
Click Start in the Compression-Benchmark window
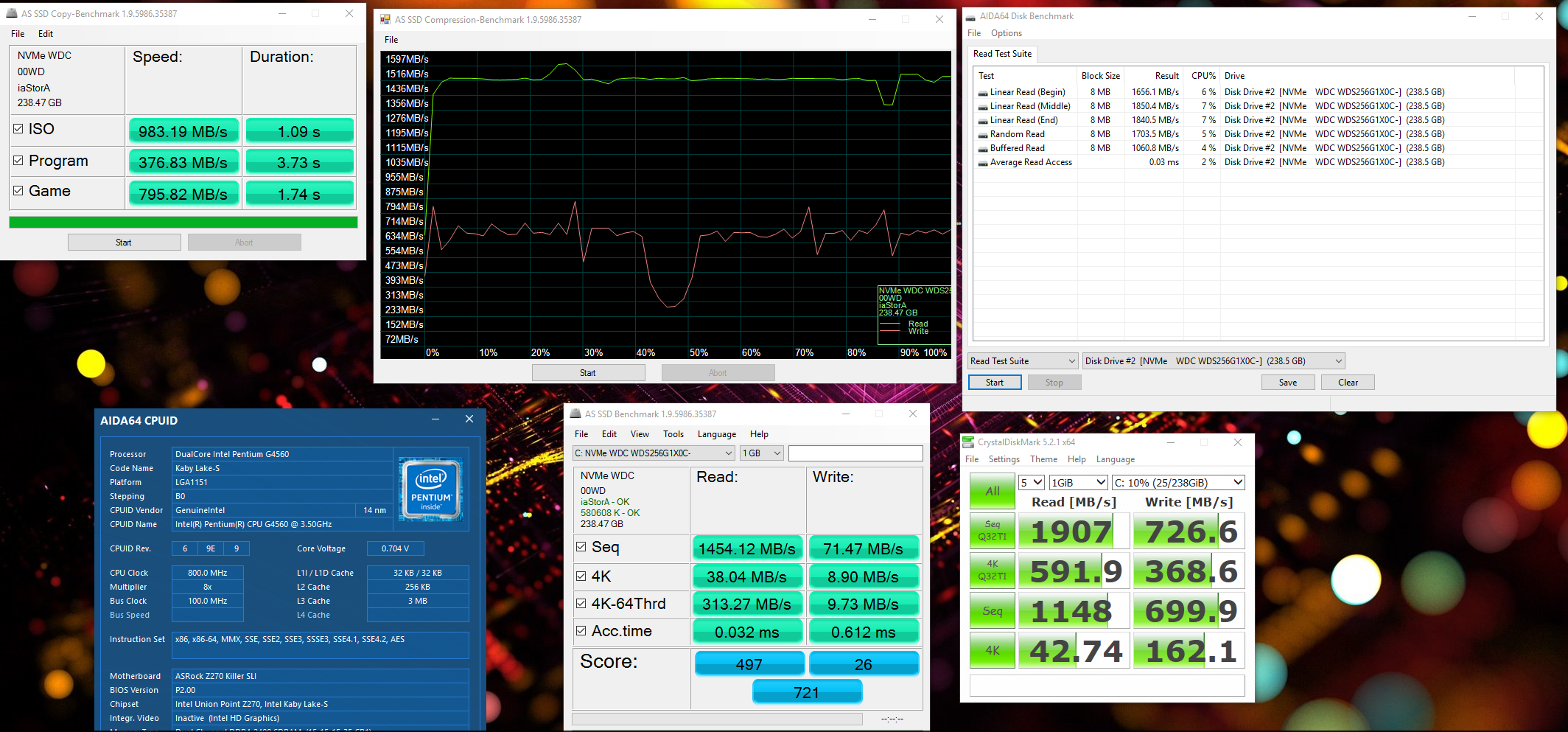pos(588,373)
